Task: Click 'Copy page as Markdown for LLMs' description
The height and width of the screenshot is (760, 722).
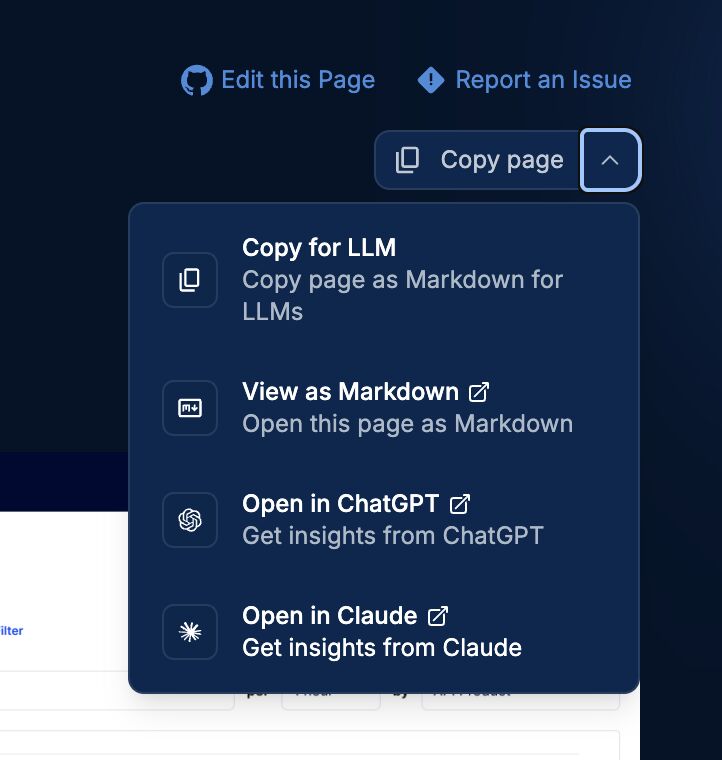Action: pos(402,296)
